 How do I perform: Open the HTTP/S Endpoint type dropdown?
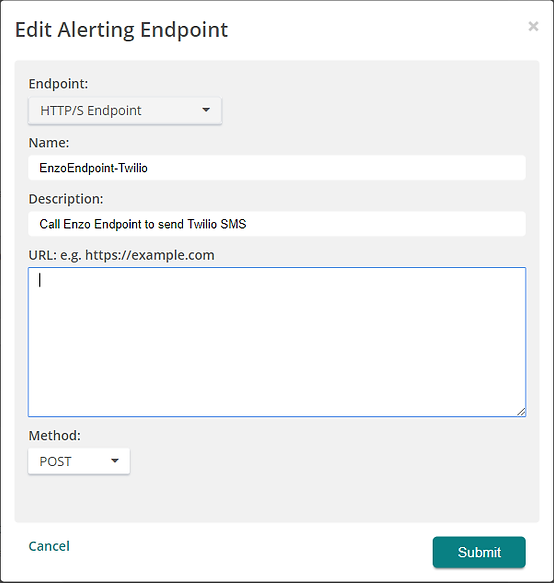125,111
